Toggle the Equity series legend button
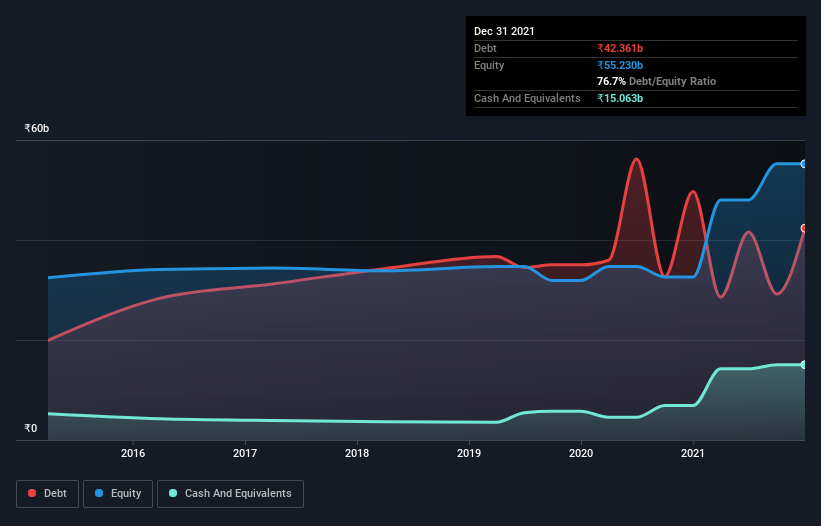This screenshot has width=821, height=526. click(118, 494)
